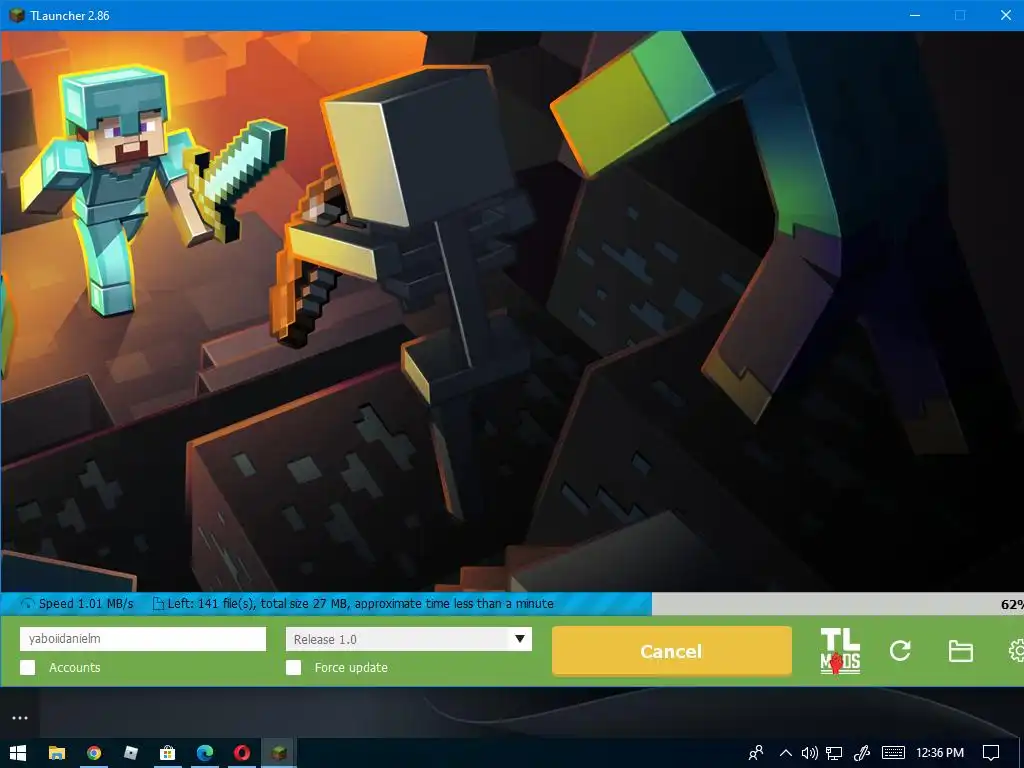
Task: Launch Microsoft Edge from the taskbar
Action: point(205,753)
